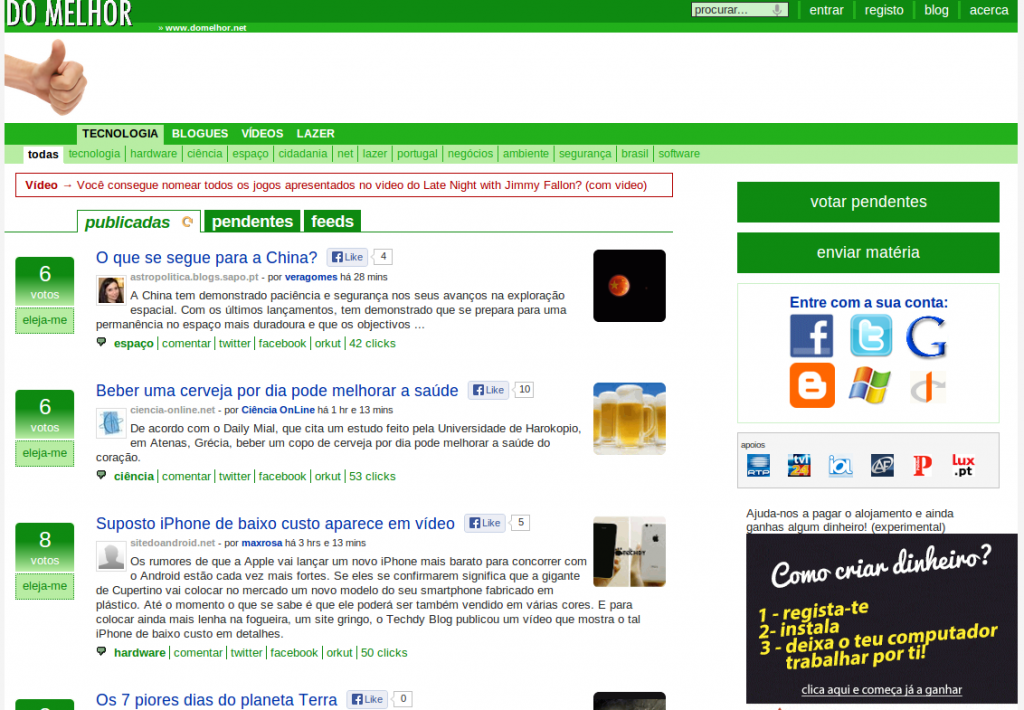Filter by the hardware category

(153, 153)
